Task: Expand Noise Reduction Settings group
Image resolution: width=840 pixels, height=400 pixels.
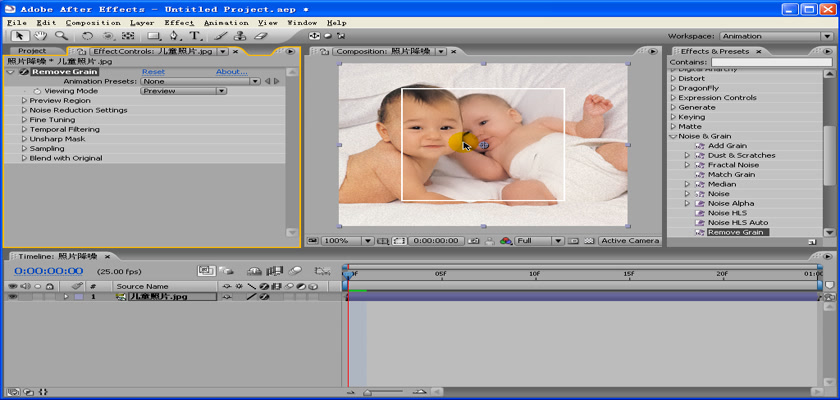Action: click(24, 110)
